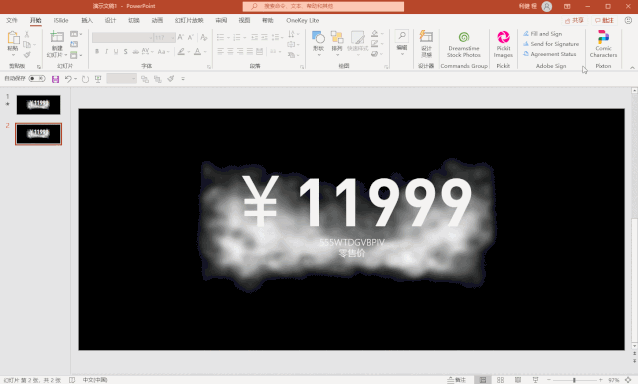The width and height of the screenshot is (638, 384).
Task: Open the font size dropdown
Action: click(x=173, y=38)
